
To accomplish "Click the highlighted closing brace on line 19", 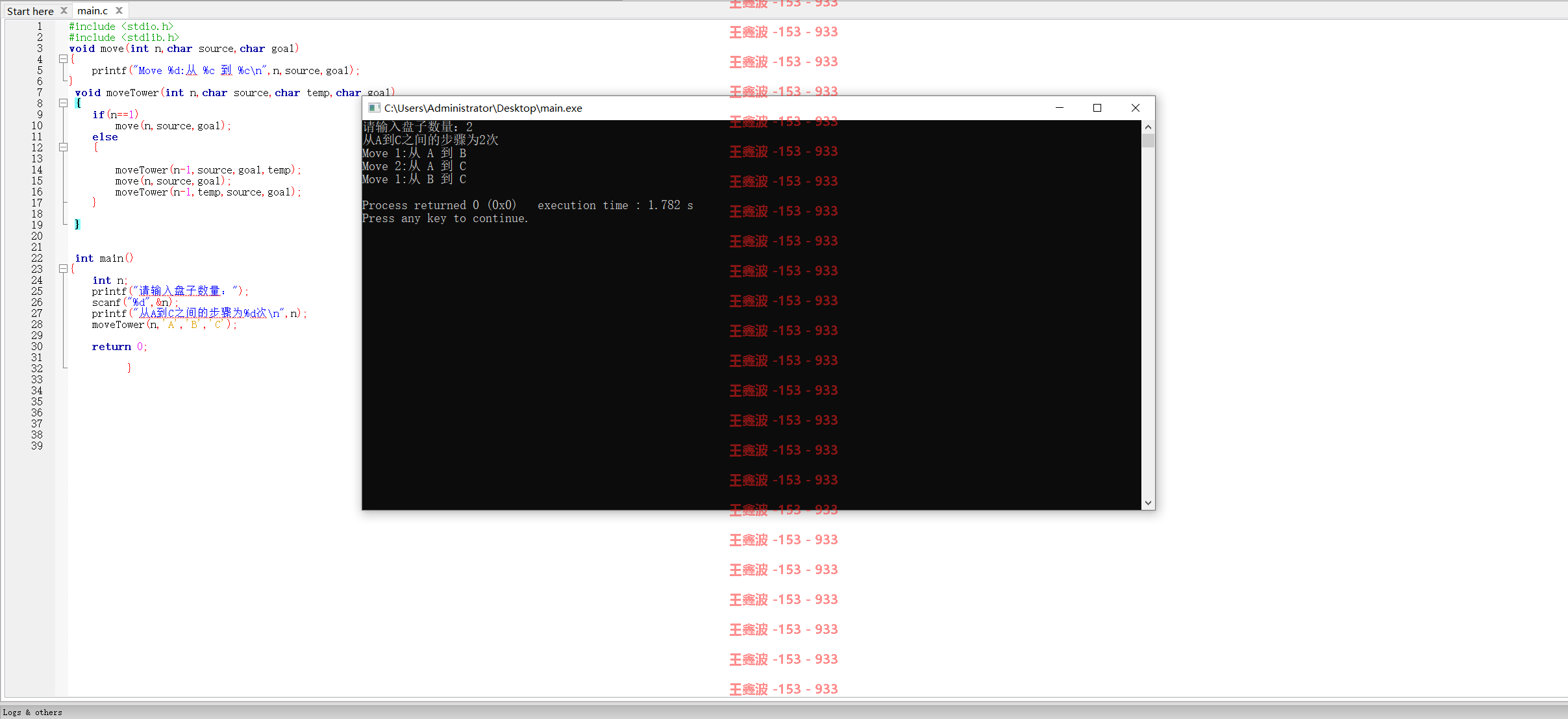I will (x=77, y=225).
